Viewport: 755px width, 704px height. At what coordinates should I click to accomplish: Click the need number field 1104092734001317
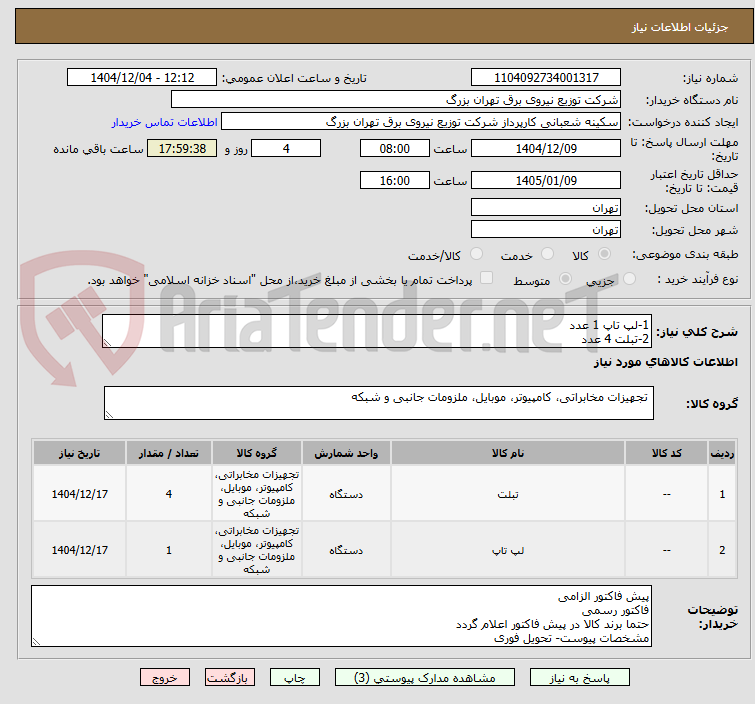point(546,78)
